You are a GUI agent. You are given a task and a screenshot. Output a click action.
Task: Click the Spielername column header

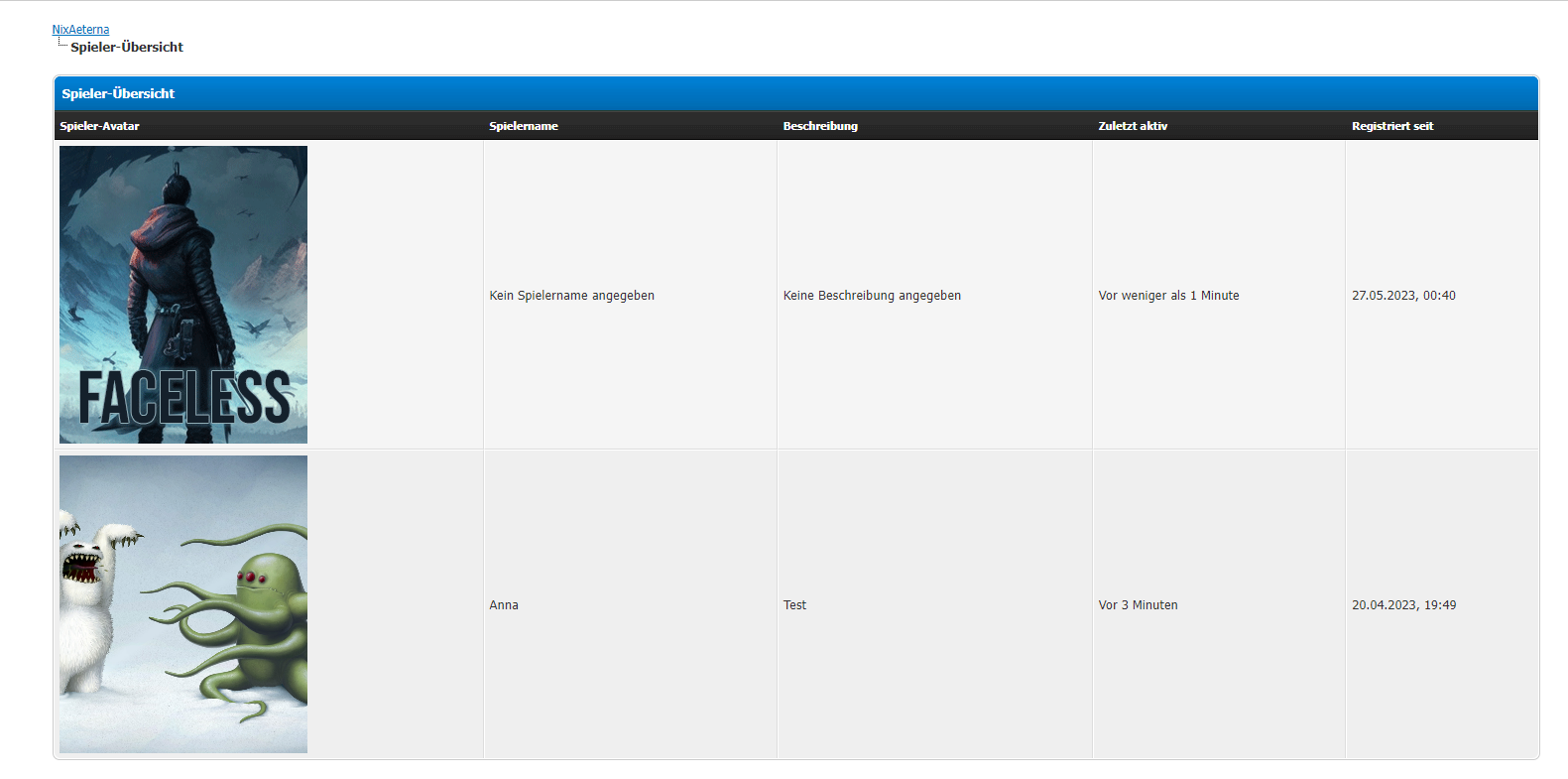(x=524, y=126)
